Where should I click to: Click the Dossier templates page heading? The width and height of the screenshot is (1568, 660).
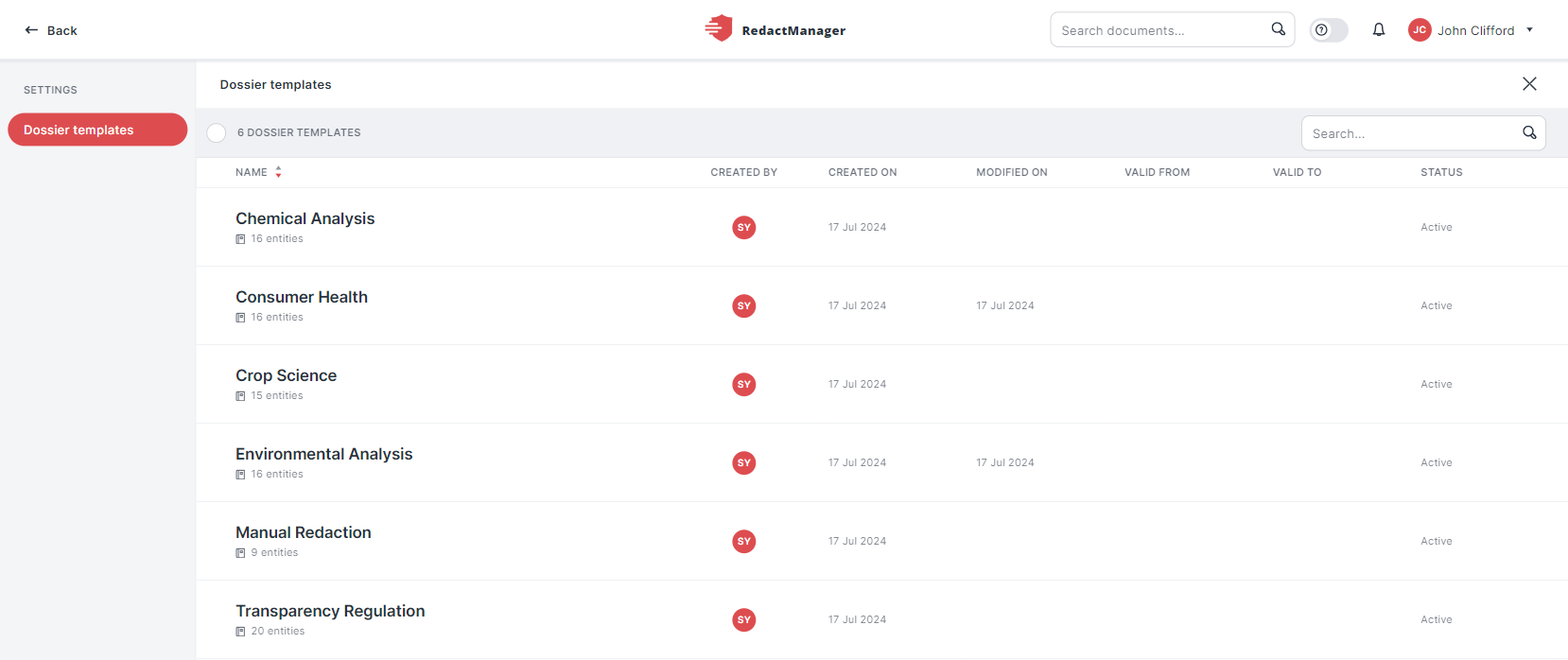[275, 84]
